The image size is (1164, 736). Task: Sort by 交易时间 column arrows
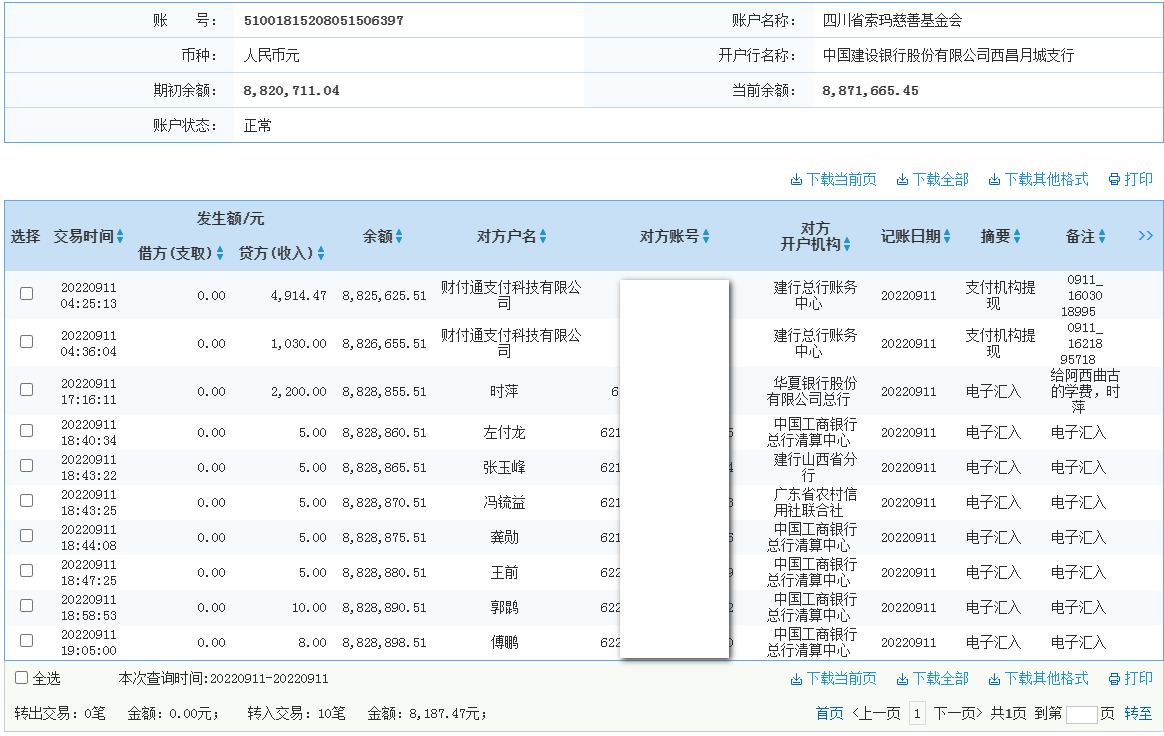120,236
